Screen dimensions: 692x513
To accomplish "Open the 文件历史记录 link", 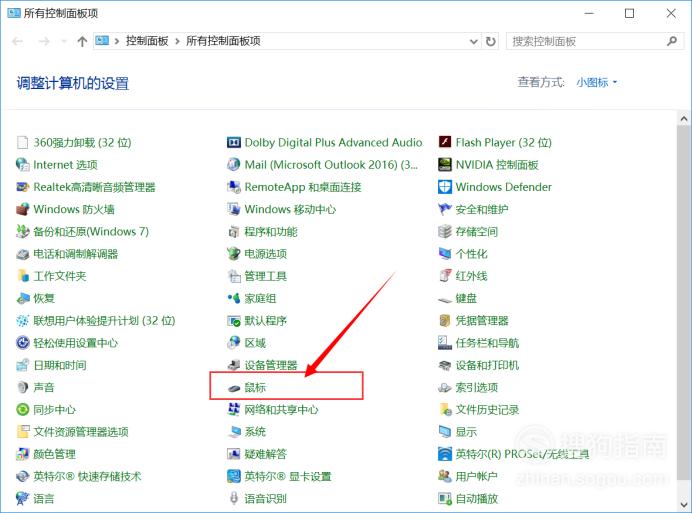I will coord(487,410).
